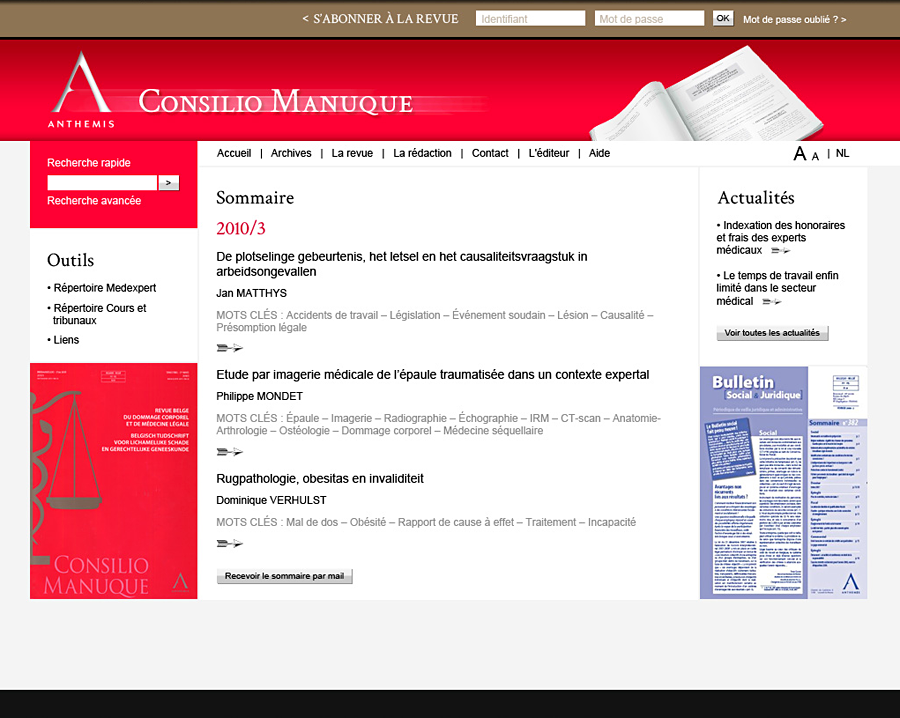The image size is (900, 718).
Task: Click the Sommaire heading
Action: 255,198
